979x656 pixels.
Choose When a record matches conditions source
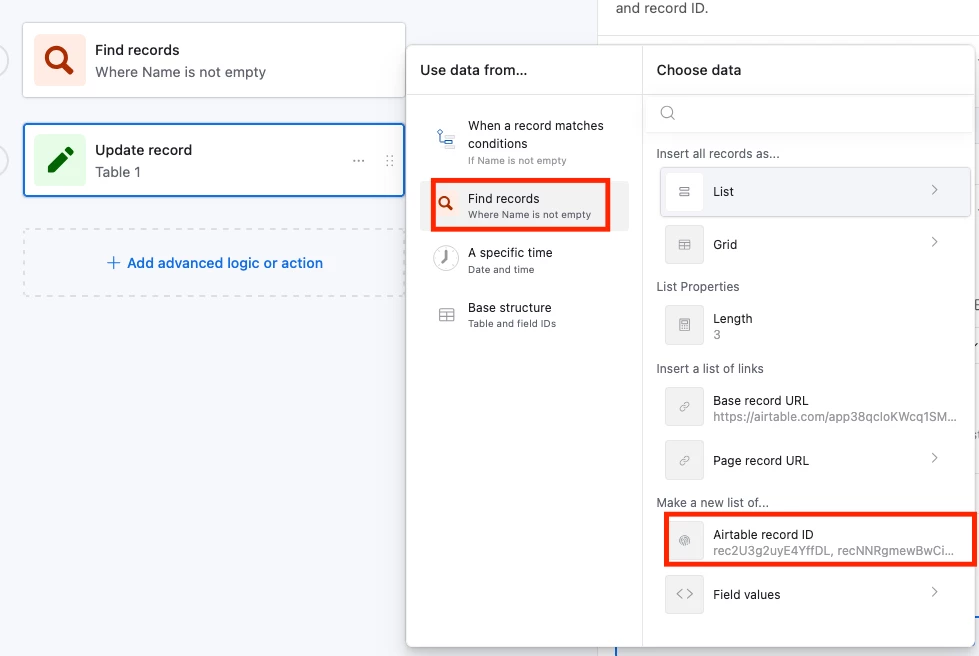pyautogui.click(x=524, y=142)
